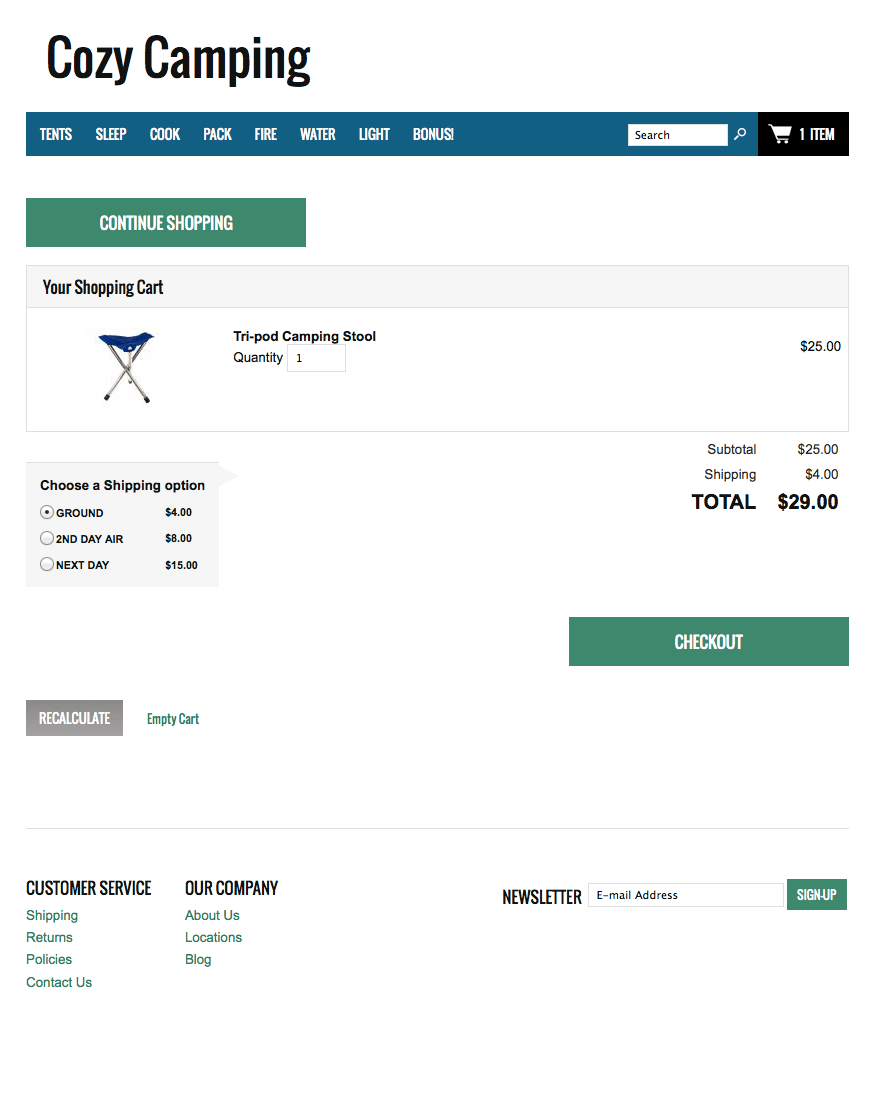This screenshot has height=1100, width=875.
Task: Click the Quantity input box
Action: (x=316, y=358)
